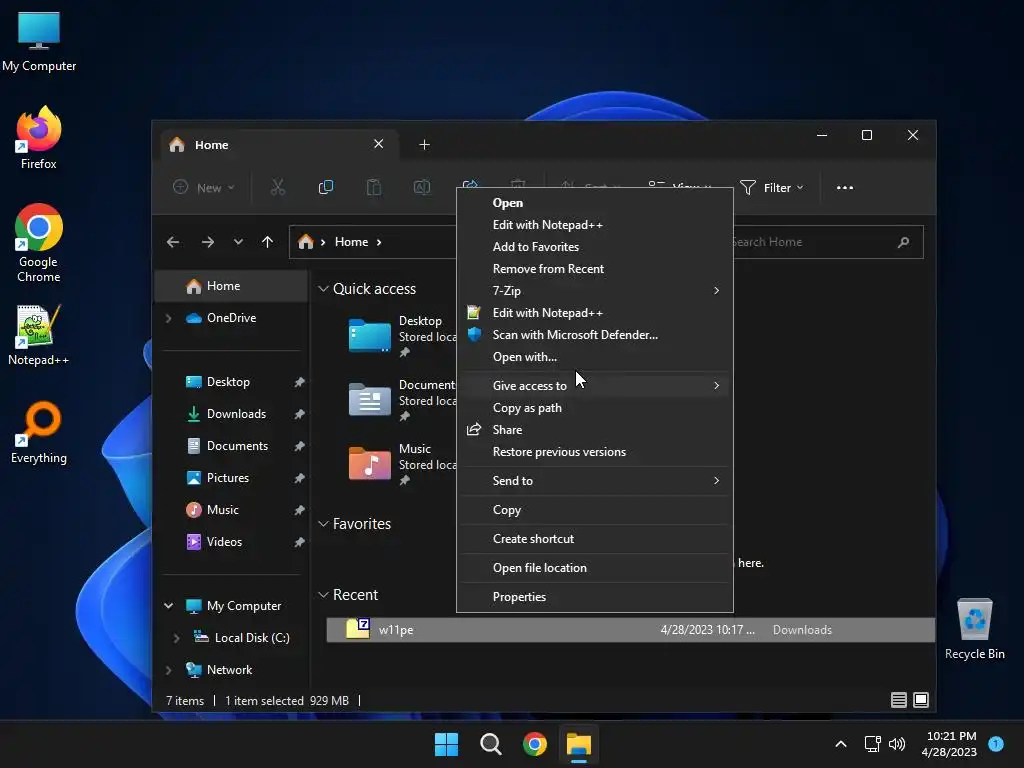Unpin Pictures via its sidebar pin icon
The image size is (1024, 768).
[x=299, y=478]
